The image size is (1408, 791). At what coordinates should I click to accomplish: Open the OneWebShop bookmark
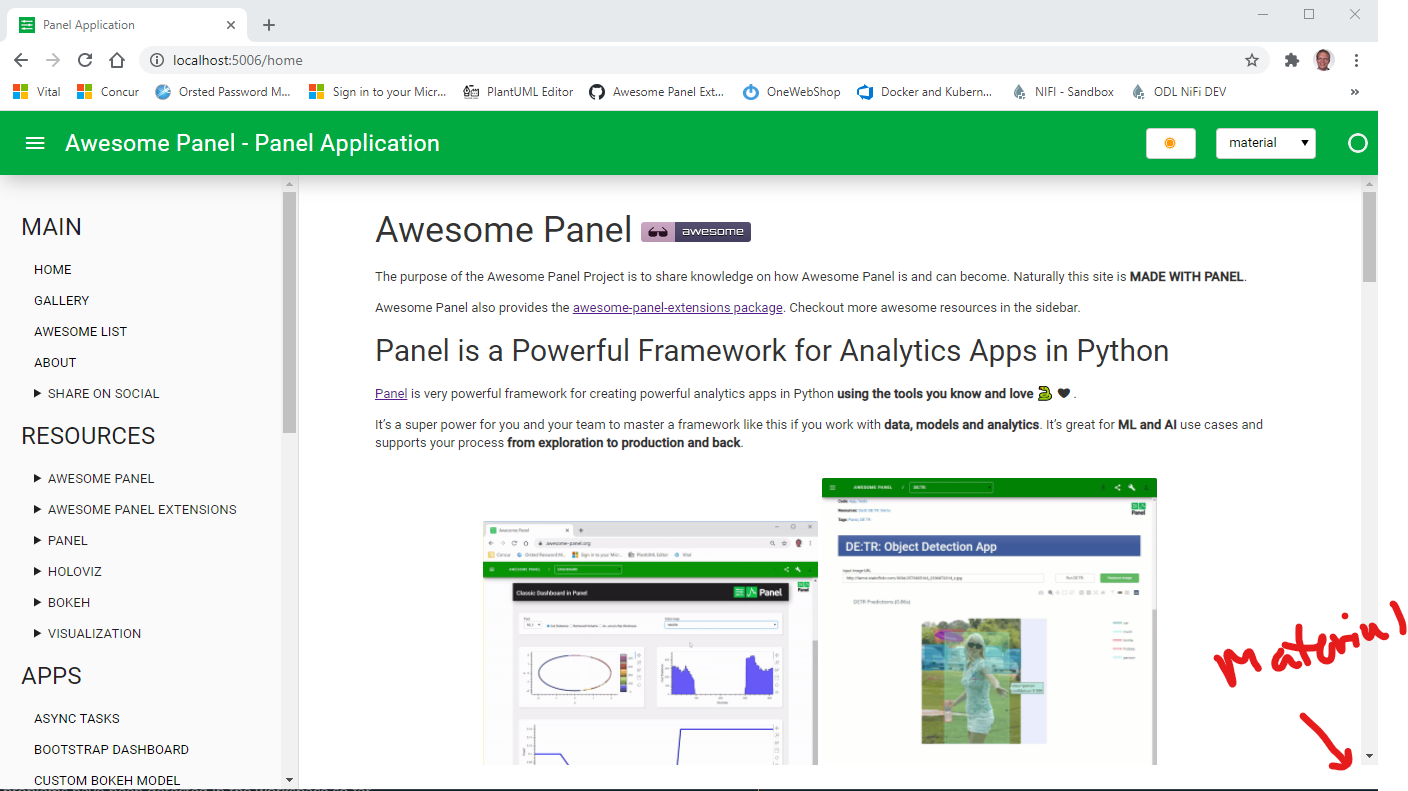point(791,92)
